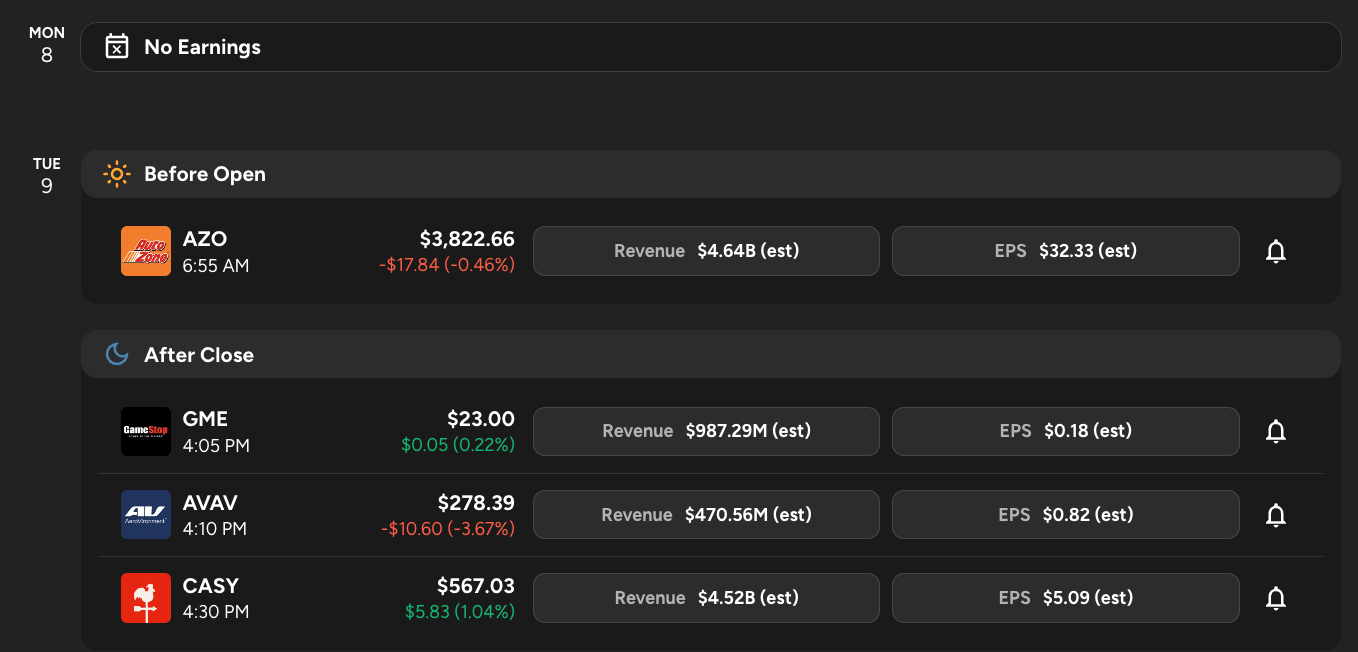The width and height of the screenshot is (1358, 652).
Task: Select the Tuesday 9 date label
Action: [x=46, y=176]
